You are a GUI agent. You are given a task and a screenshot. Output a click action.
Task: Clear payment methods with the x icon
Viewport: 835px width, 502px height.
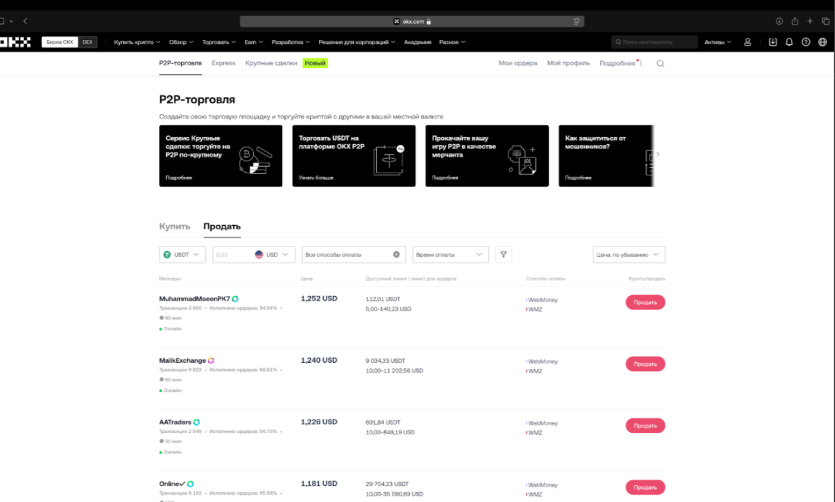point(396,254)
